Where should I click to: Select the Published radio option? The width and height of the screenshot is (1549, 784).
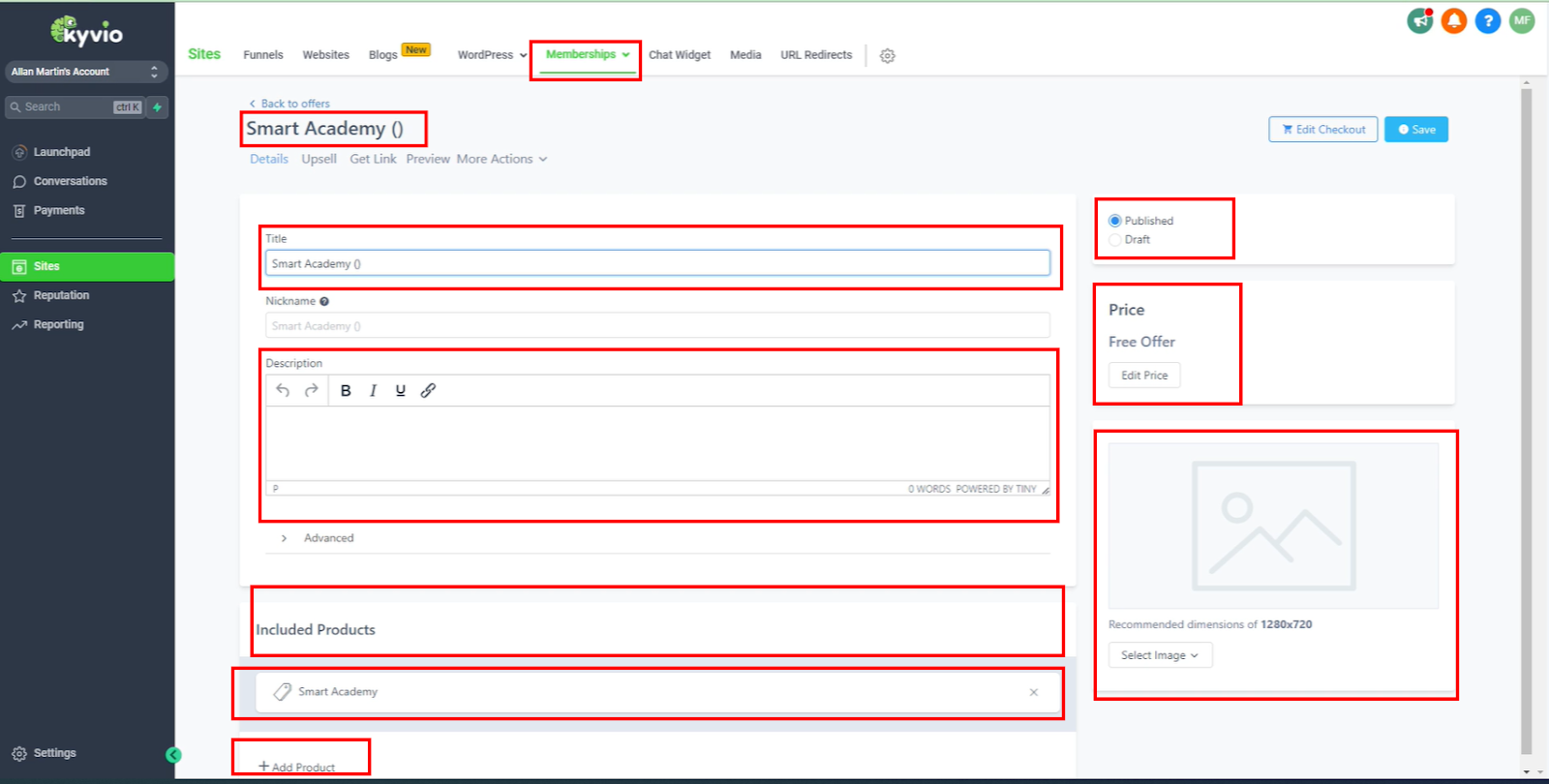click(x=1115, y=221)
